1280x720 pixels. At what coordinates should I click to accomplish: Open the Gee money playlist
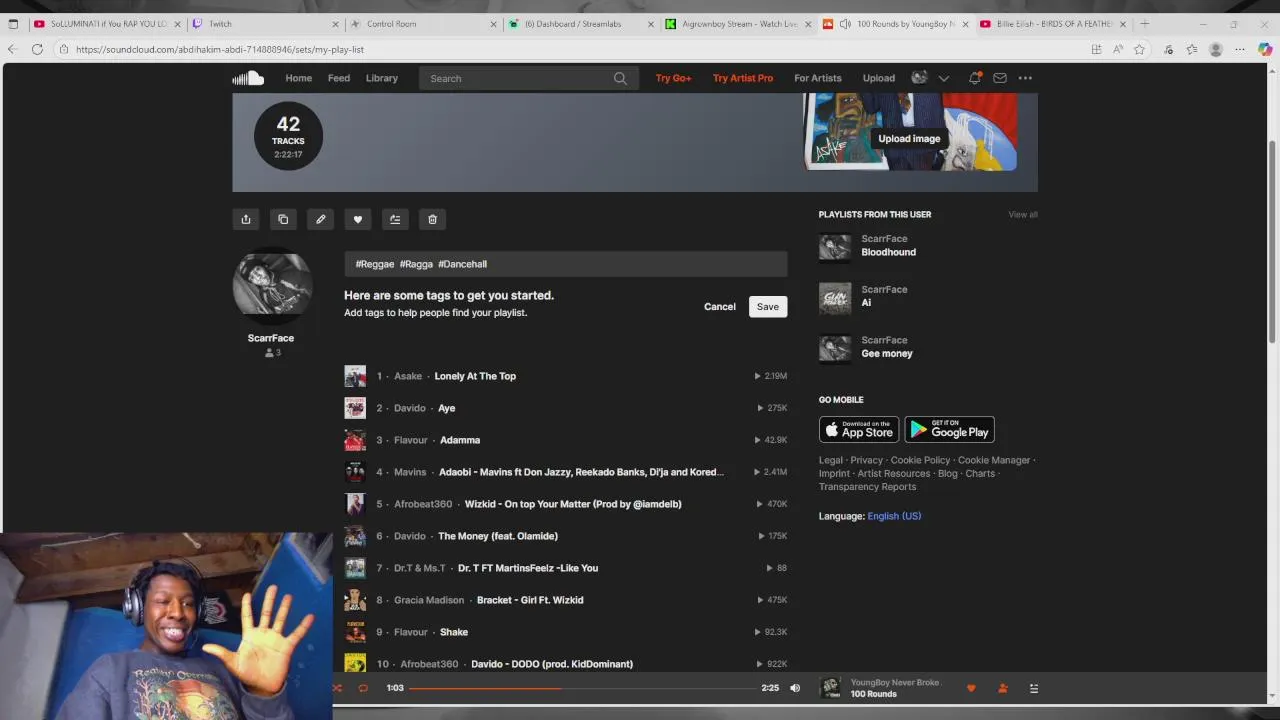887,353
